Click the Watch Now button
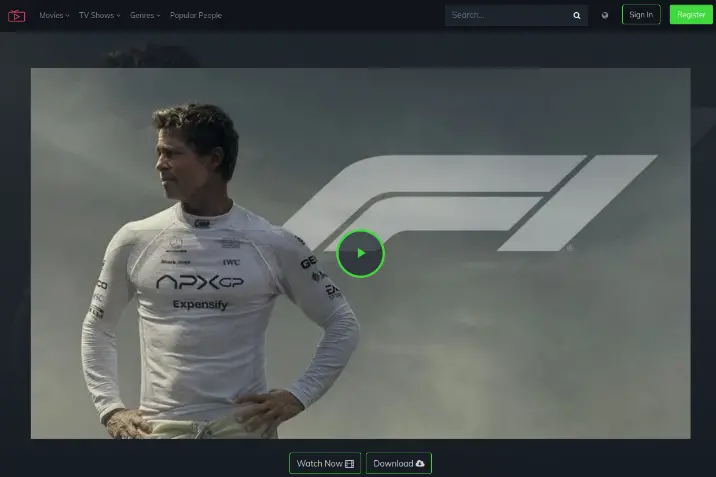 coord(325,463)
